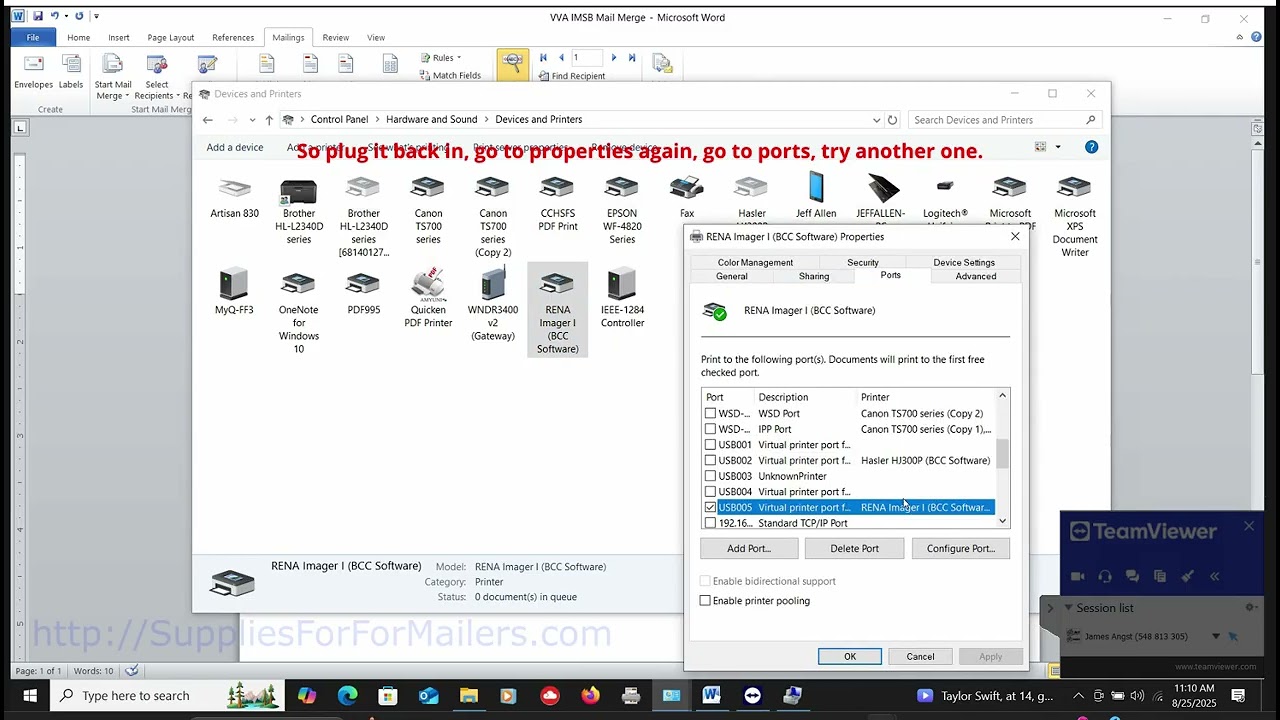Click the ports list vertical scrollbar
This screenshot has width=1280, height=720.
(1002, 458)
